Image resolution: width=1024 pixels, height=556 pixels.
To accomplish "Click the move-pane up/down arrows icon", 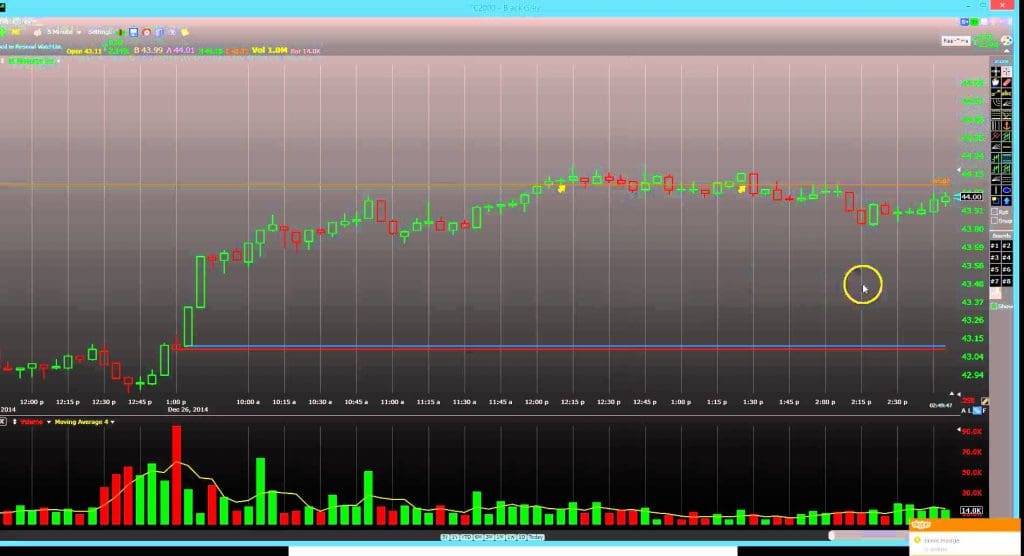I will [14, 422].
